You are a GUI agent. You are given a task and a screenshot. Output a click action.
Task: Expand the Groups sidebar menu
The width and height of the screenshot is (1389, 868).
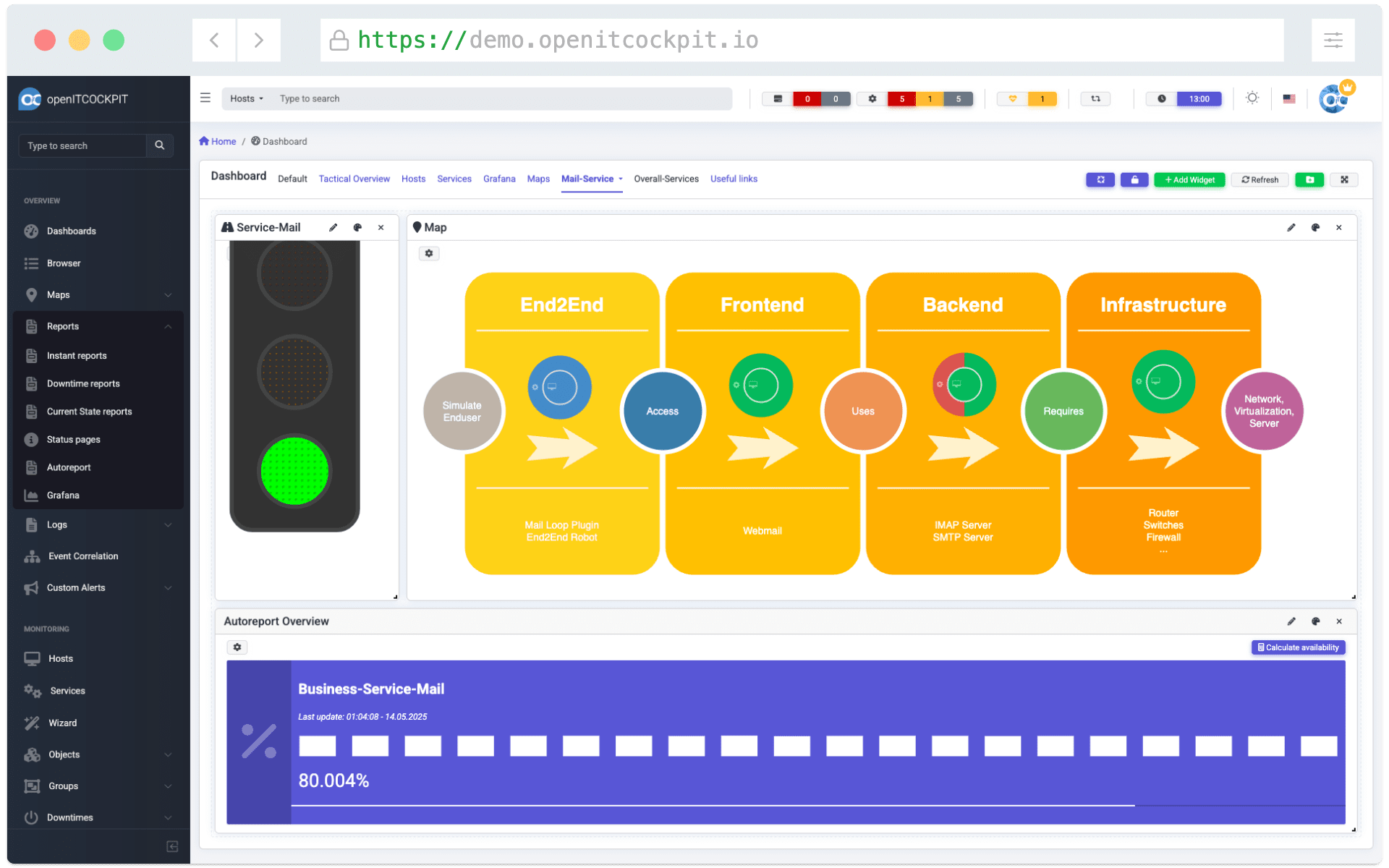click(98, 786)
